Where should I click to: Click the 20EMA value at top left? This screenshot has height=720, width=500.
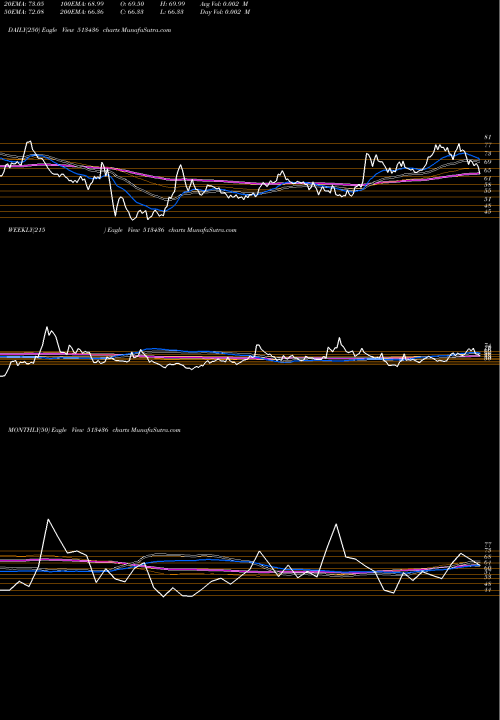[22, 4]
